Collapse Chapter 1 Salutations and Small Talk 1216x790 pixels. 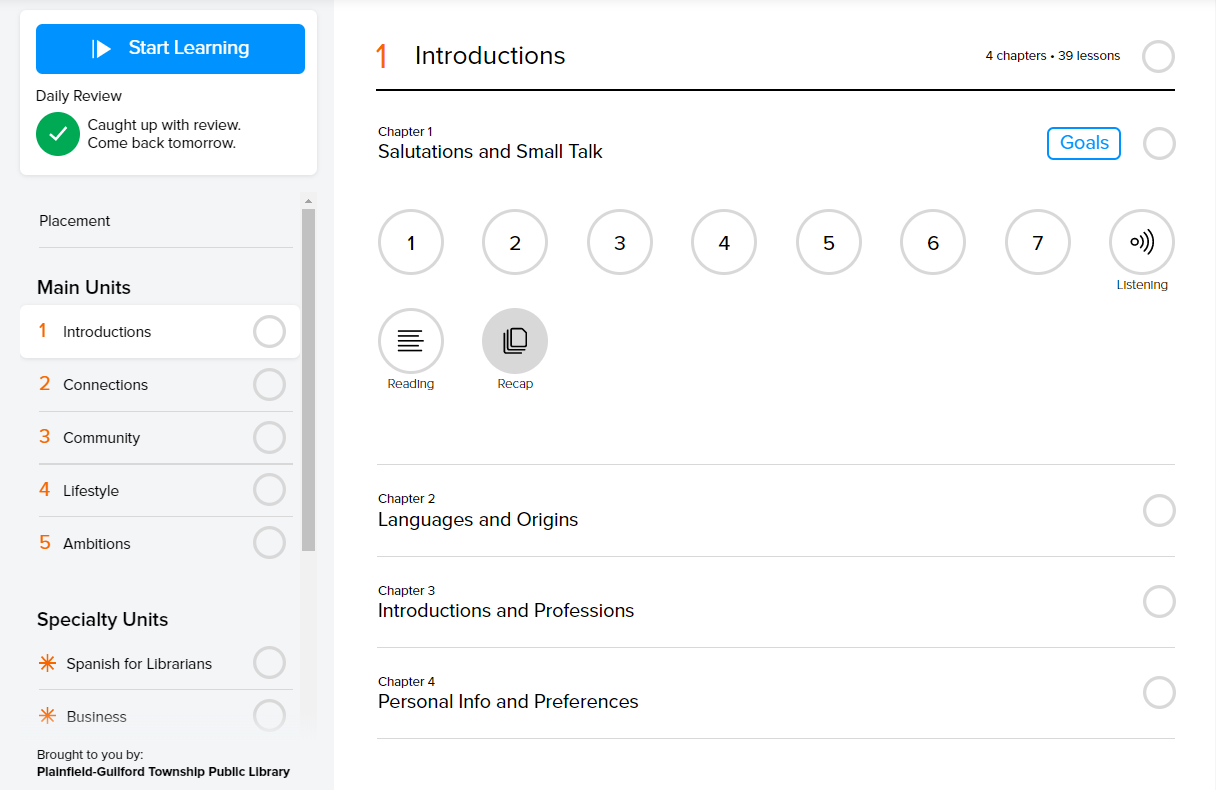coord(490,144)
